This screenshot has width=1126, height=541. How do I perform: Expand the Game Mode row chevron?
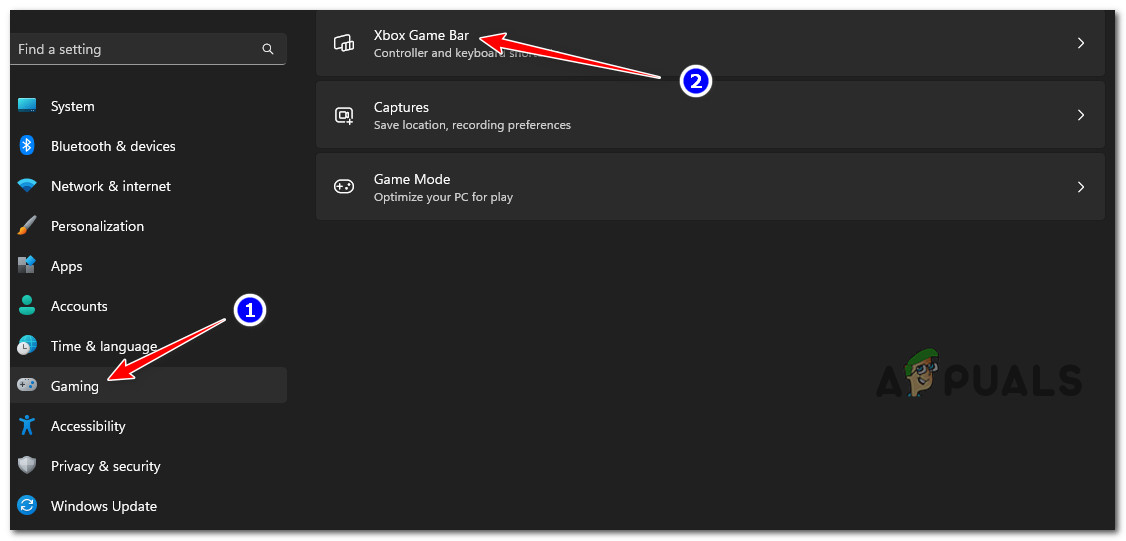pyautogui.click(x=1080, y=187)
